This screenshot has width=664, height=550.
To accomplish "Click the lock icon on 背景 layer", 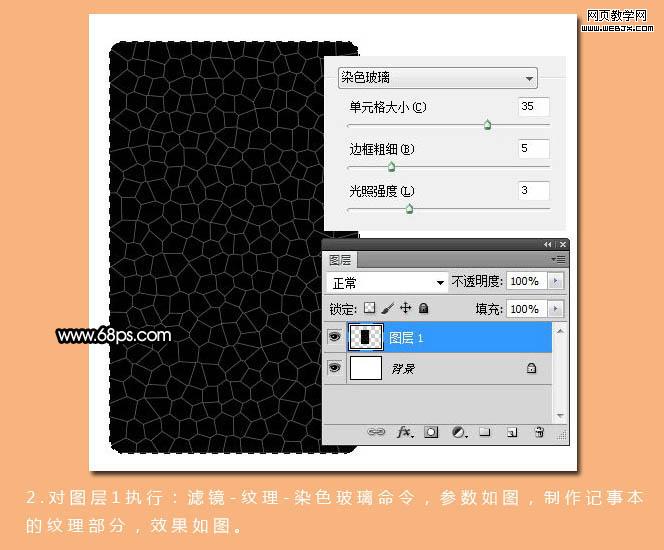I will pos(531,368).
